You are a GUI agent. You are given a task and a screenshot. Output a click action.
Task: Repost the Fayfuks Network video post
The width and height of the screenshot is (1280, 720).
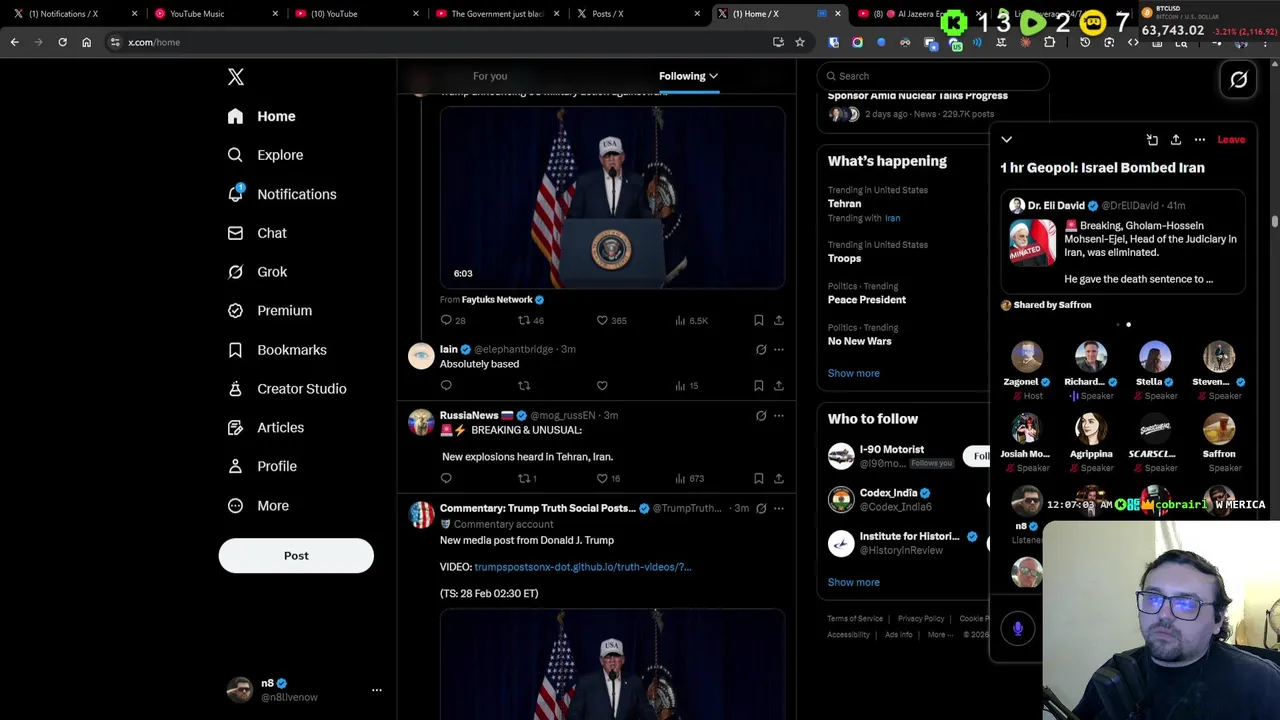coord(524,320)
